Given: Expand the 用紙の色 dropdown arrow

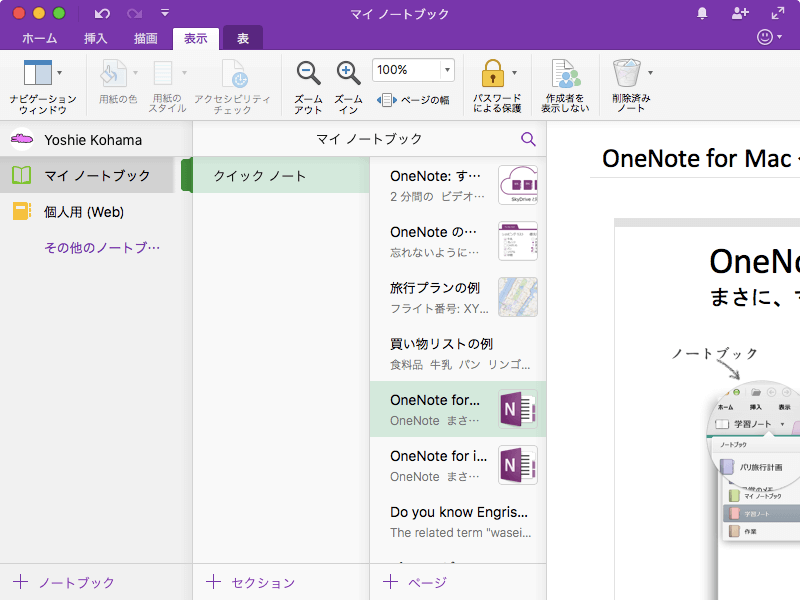Looking at the screenshot, I should (135, 73).
